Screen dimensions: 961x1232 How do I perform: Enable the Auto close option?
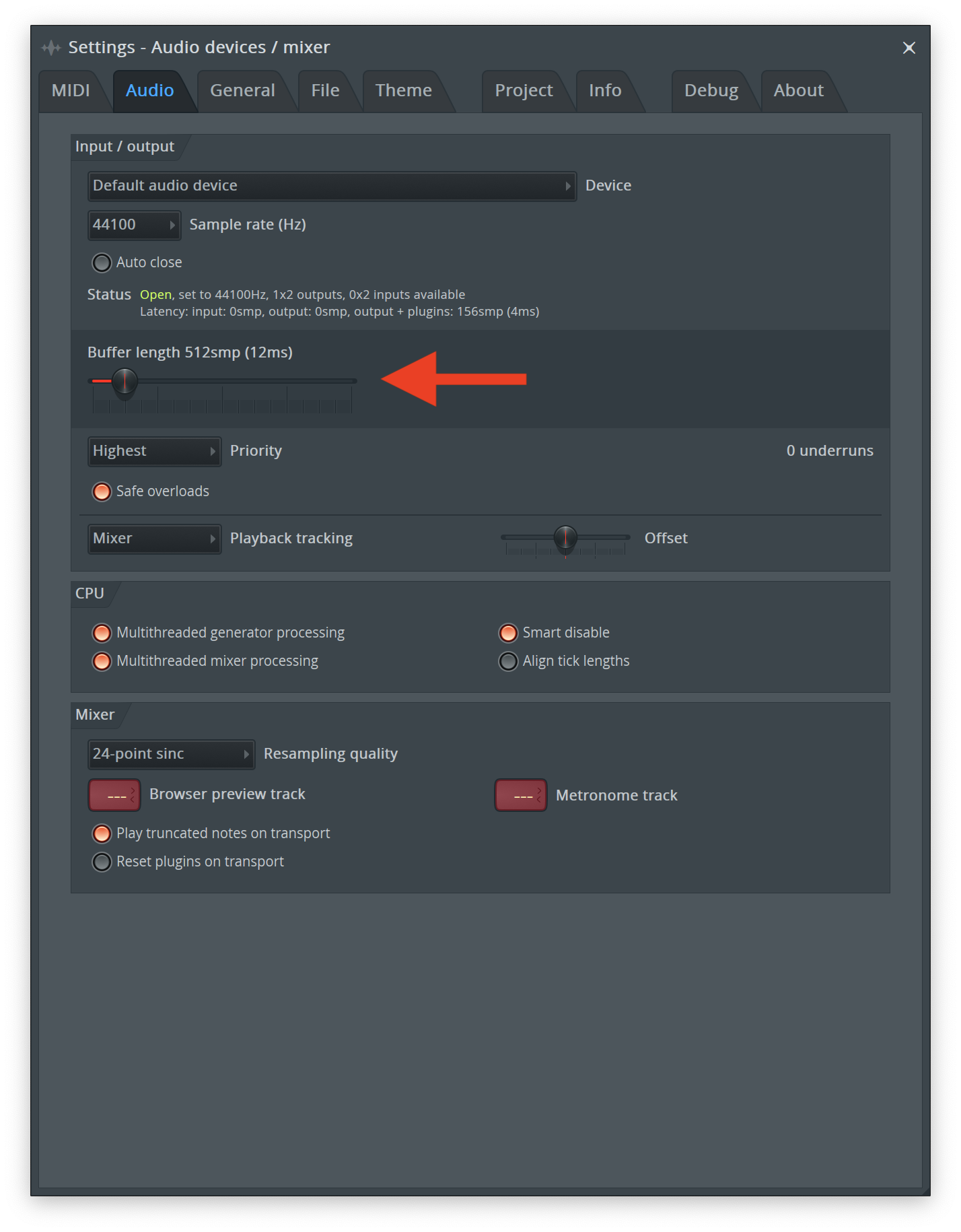click(102, 263)
